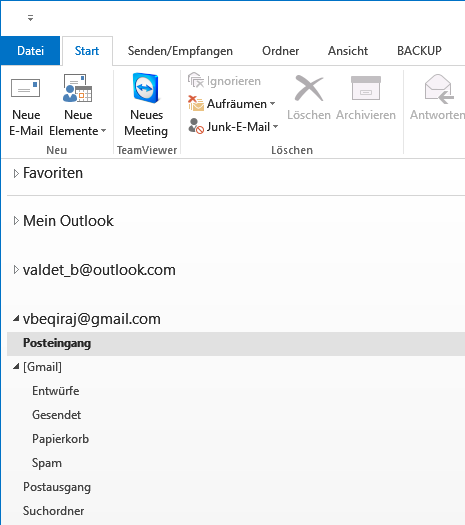Start a TeamViewer Neues Meeting
The image size is (465, 525).
click(146, 106)
